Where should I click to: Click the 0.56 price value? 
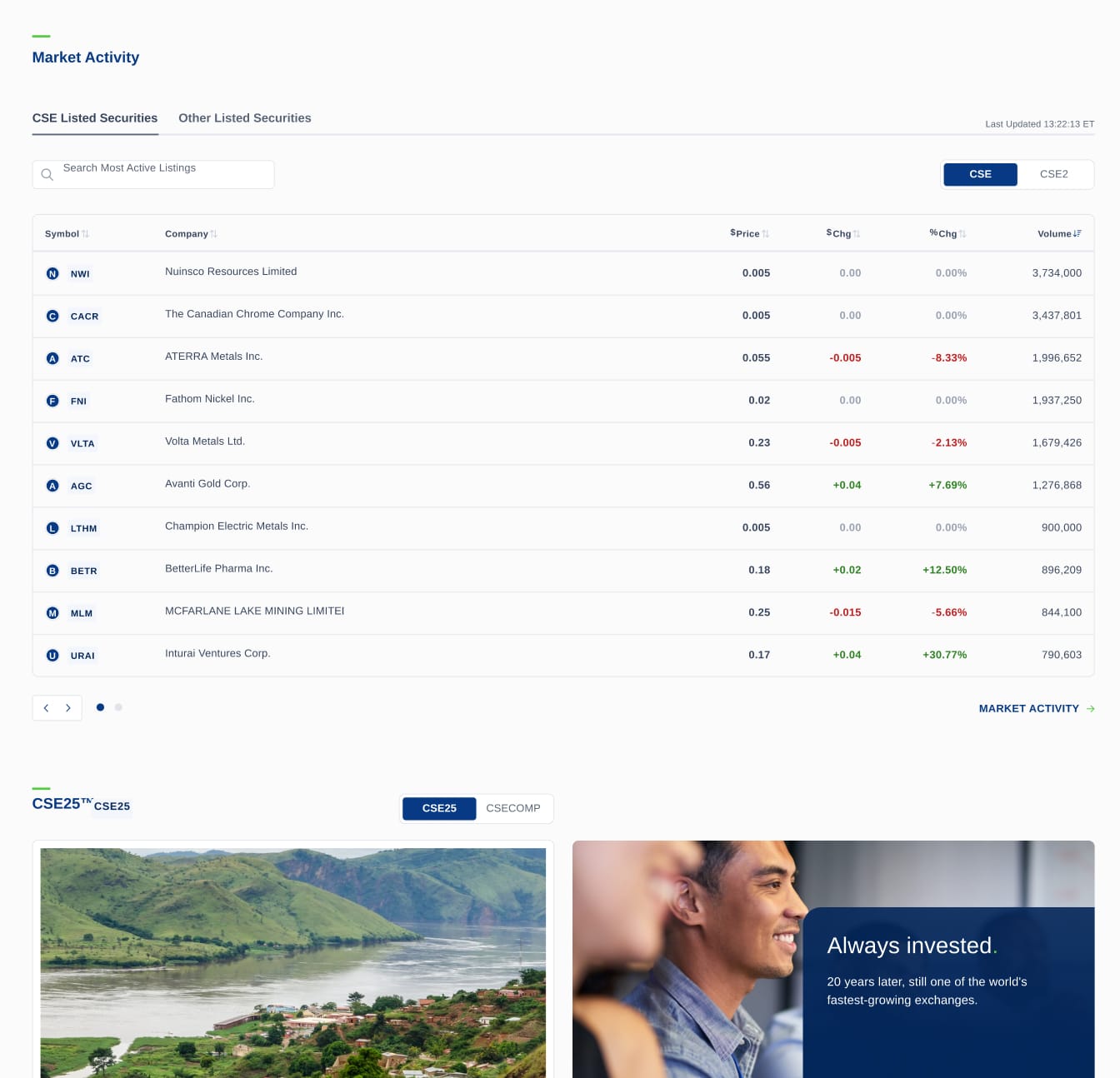click(x=759, y=486)
